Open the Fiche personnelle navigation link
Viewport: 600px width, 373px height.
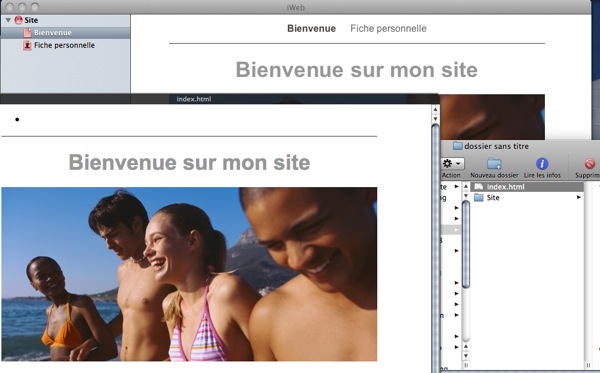(388, 28)
